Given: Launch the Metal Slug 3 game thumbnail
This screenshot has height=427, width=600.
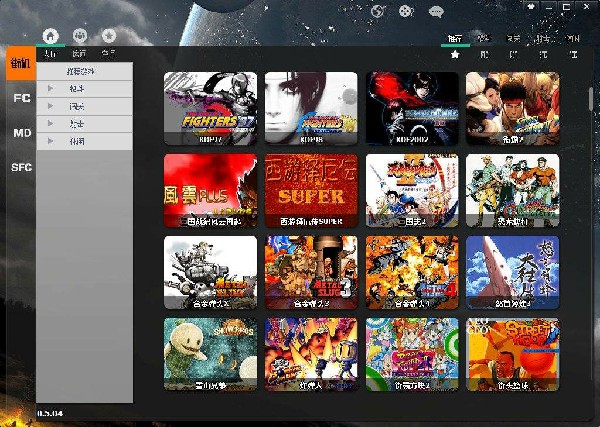Looking at the screenshot, I should coord(311,272).
